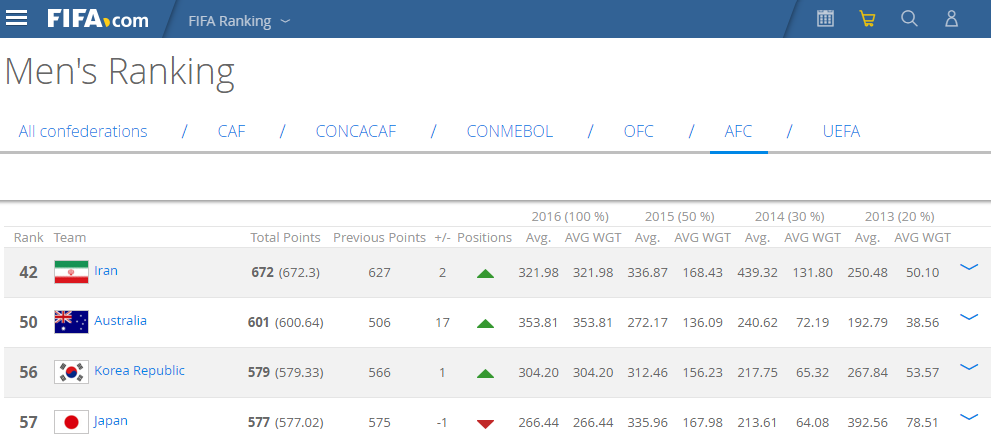Image resolution: width=991 pixels, height=444 pixels.
Task: Click the Korea Republic flag icon
Action: click(71, 372)
